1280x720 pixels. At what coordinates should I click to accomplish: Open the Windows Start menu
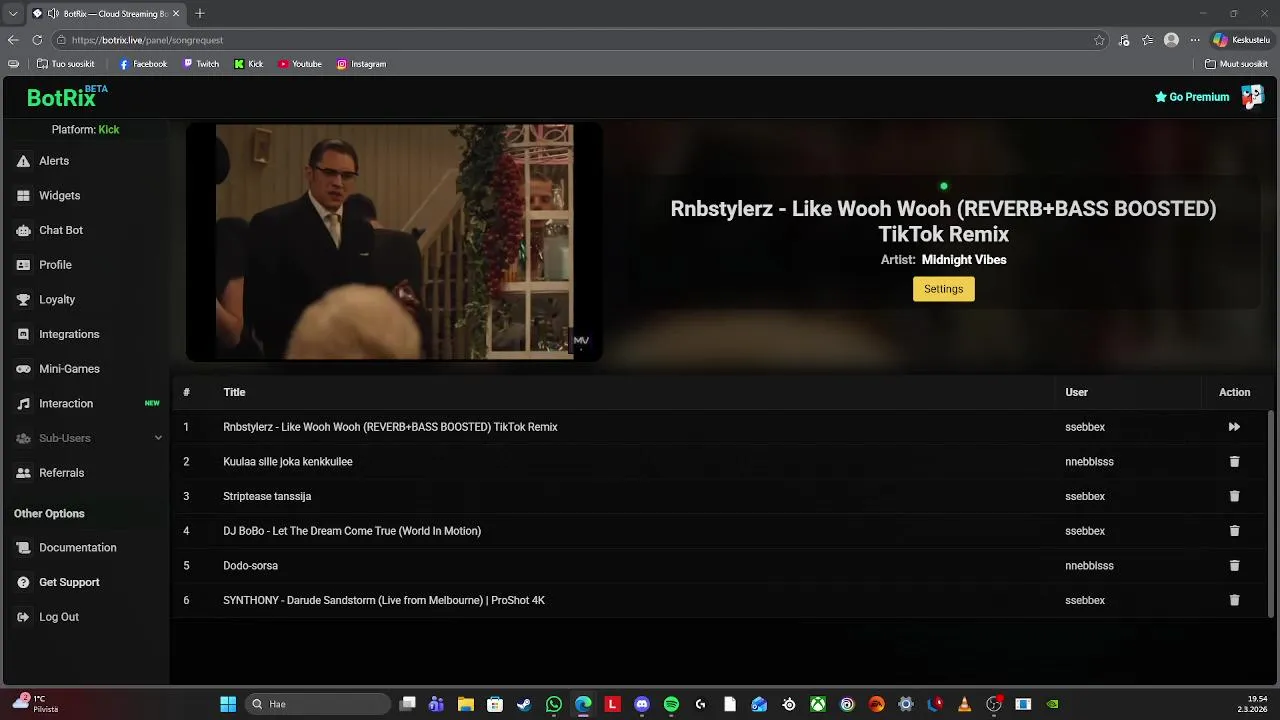click(228, 704)
